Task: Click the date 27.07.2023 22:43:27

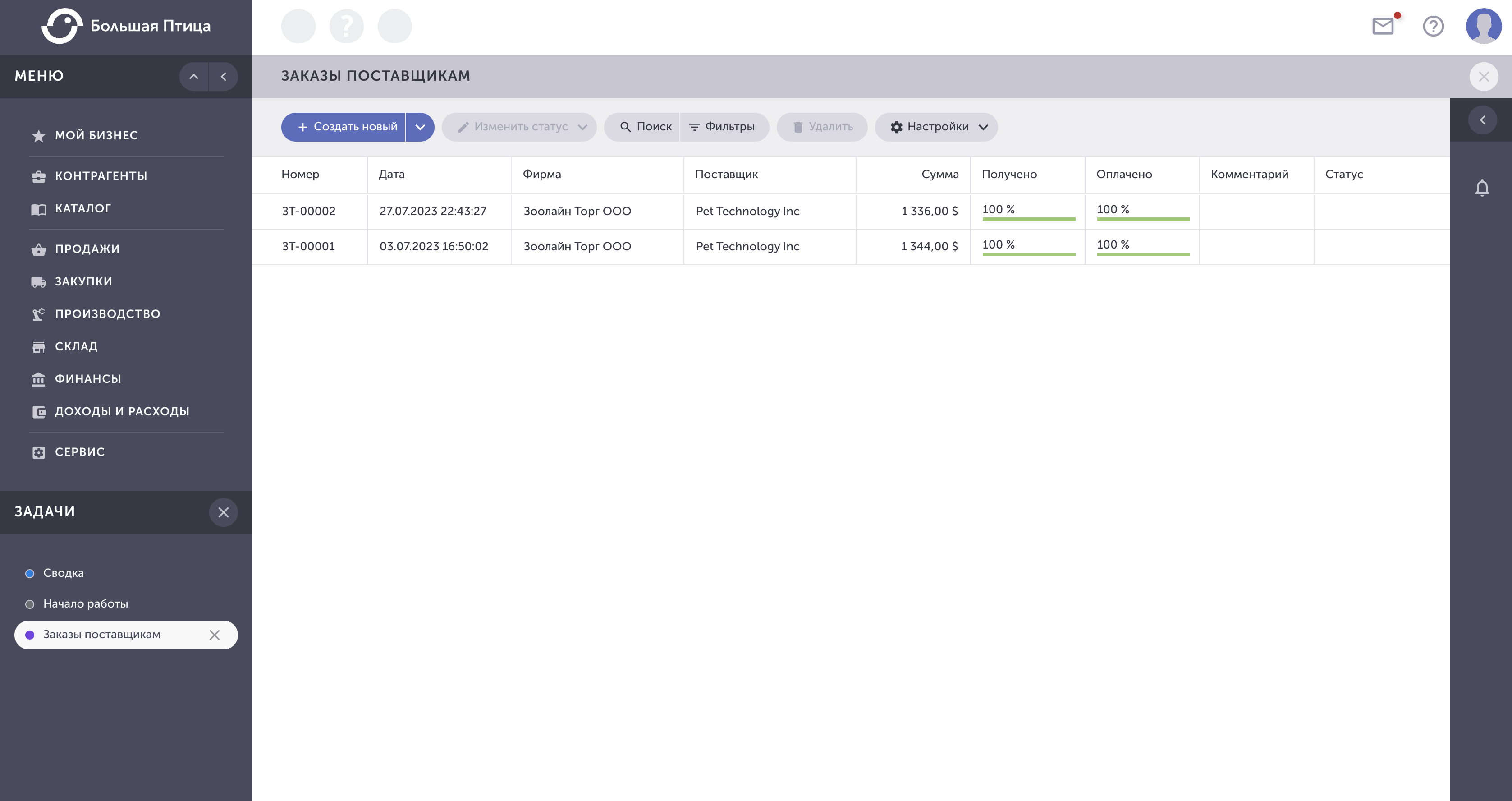Action: 433,212
